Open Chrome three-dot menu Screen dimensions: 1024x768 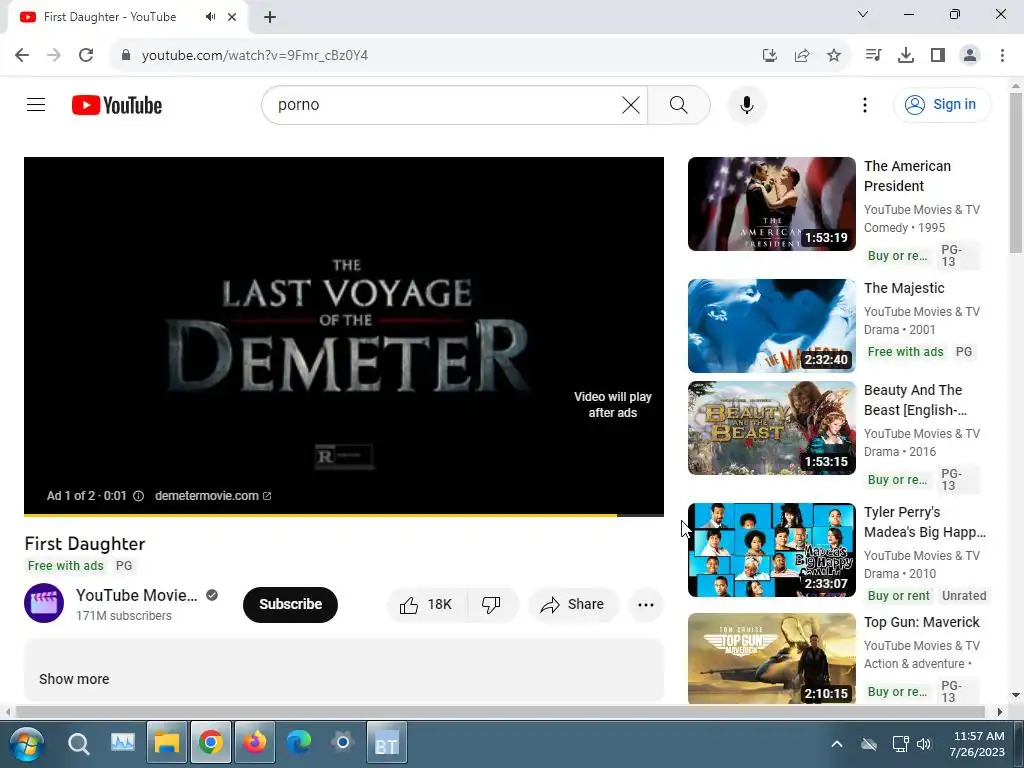click(1002, 56)
